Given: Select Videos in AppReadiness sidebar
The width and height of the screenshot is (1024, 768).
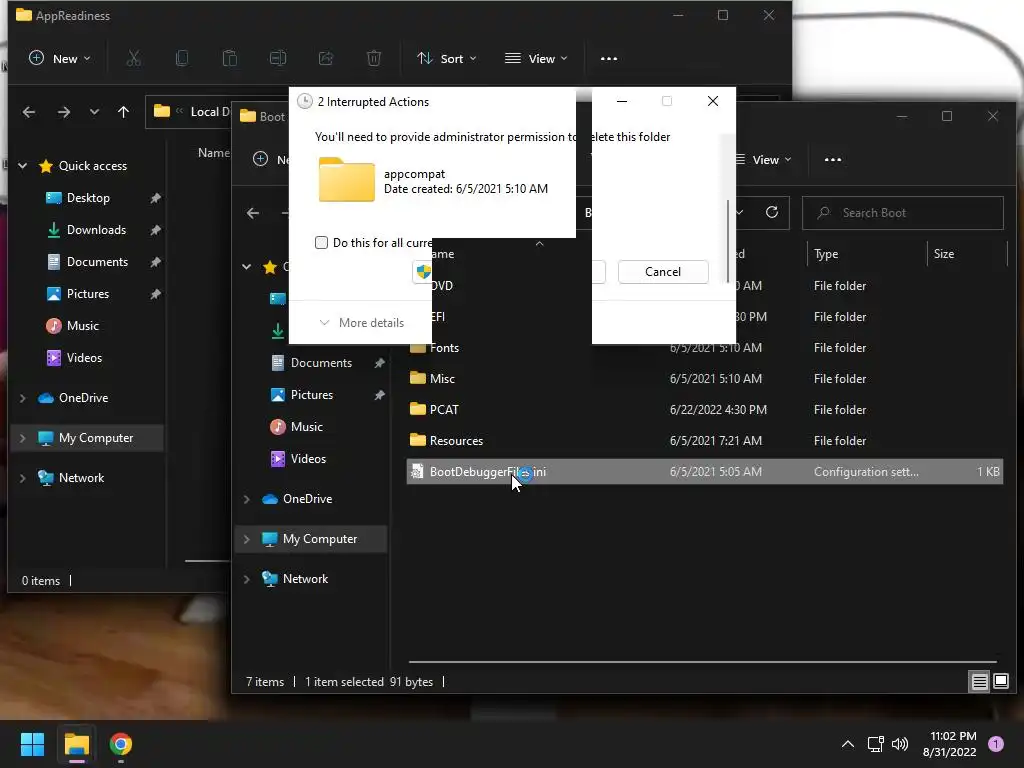Looking at the screenshot, I should (x=84, y=358).
